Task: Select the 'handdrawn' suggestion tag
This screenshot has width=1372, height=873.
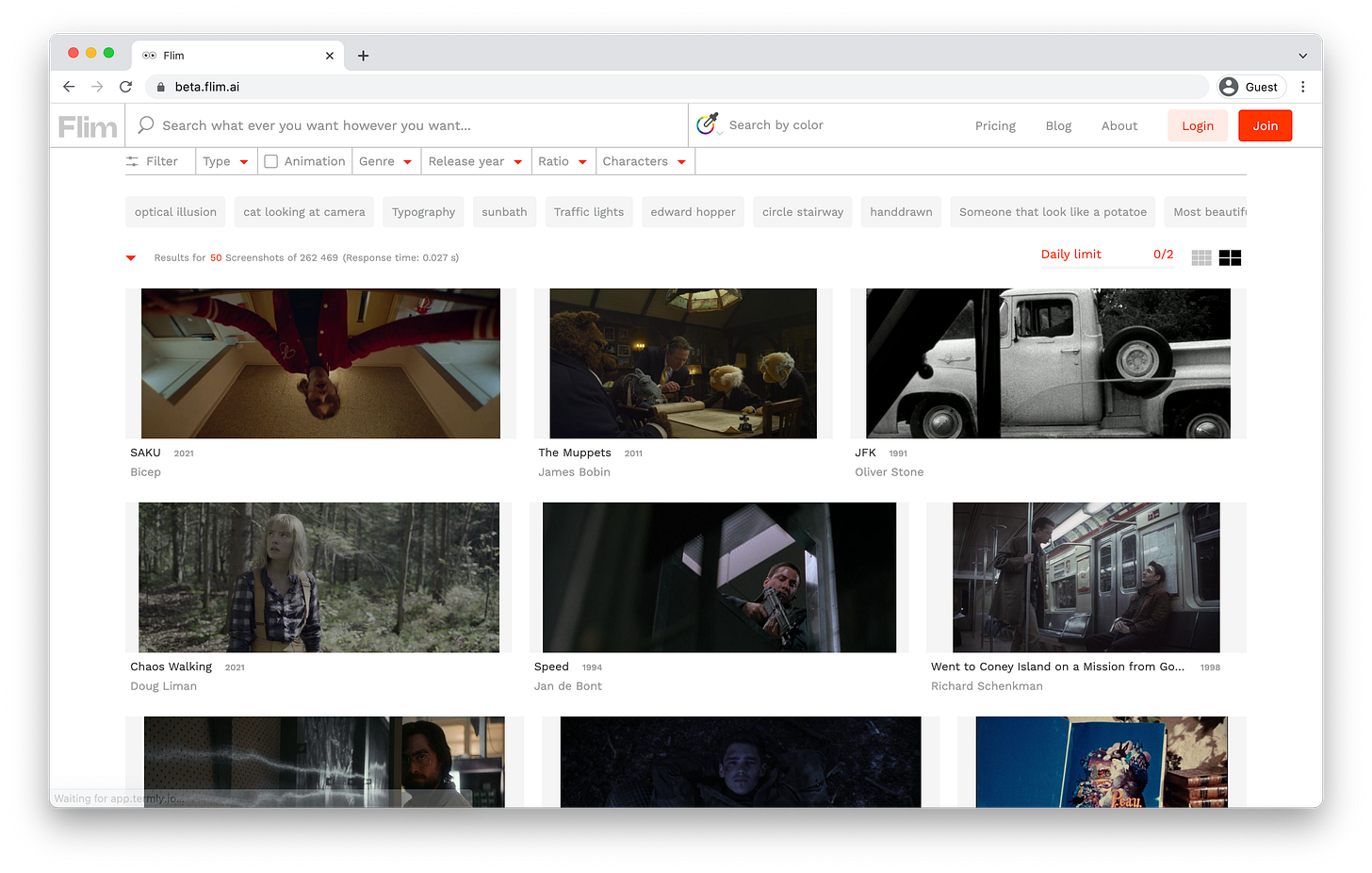Action: 901,212
